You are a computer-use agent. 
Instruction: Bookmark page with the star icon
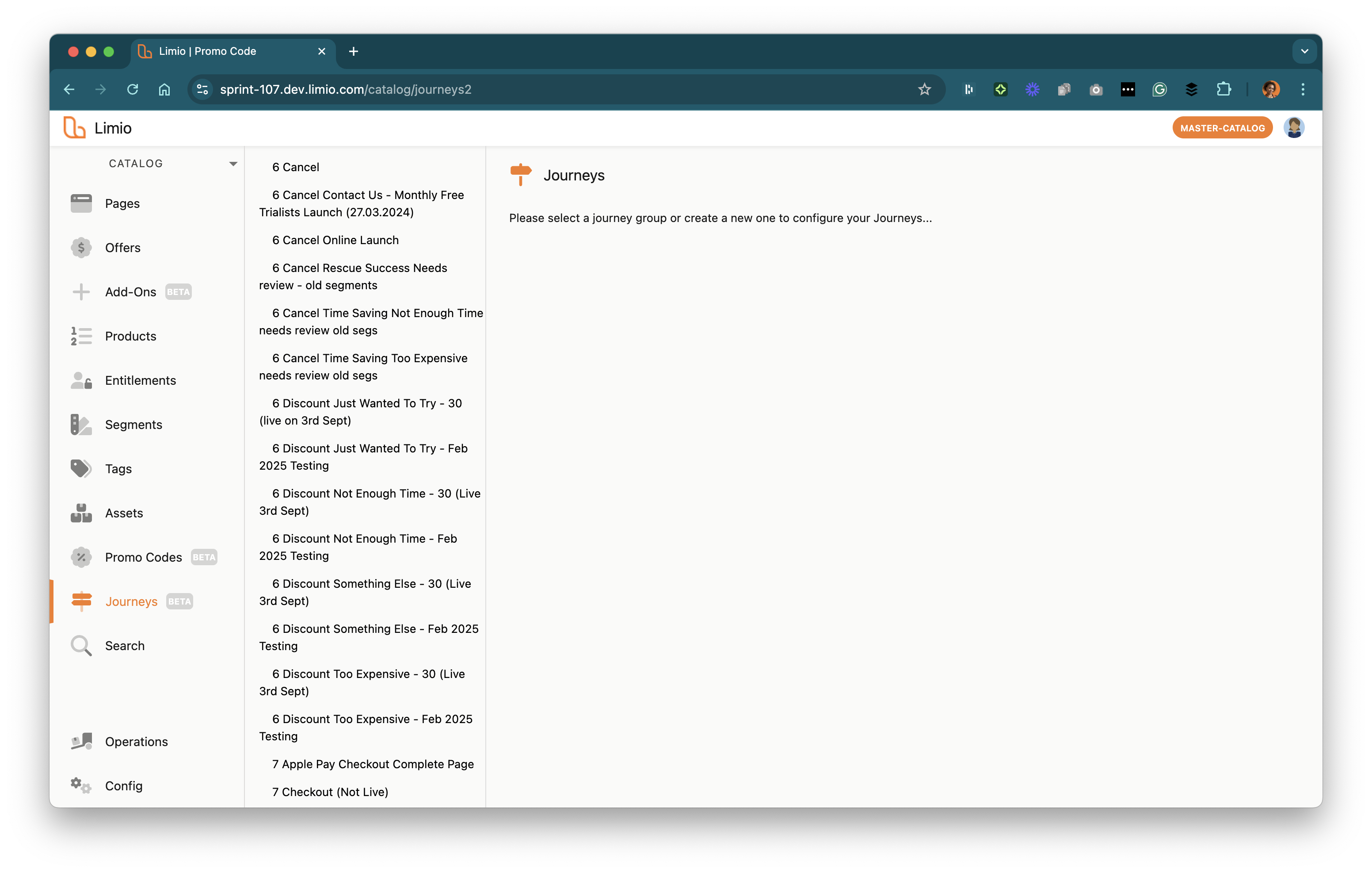click(924, 89)
